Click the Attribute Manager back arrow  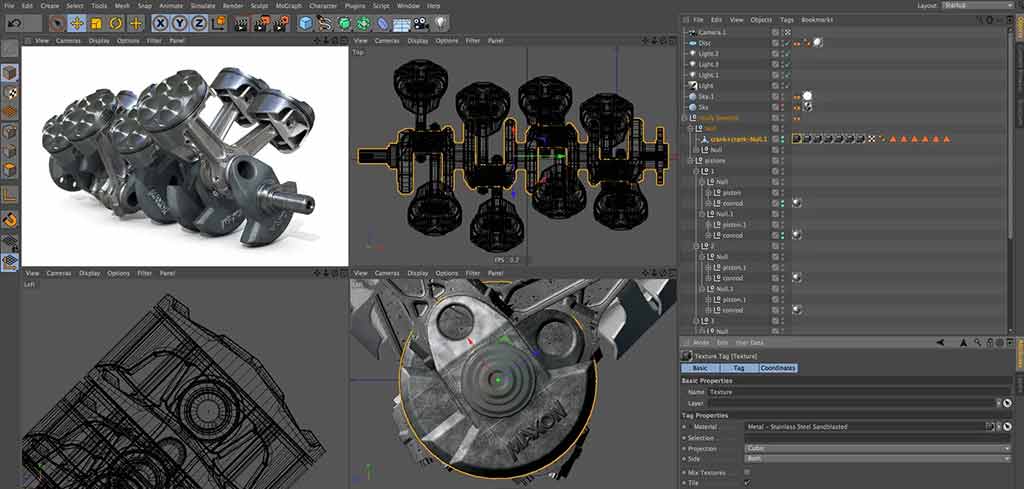pyautogui.click(x=940, y=342)
